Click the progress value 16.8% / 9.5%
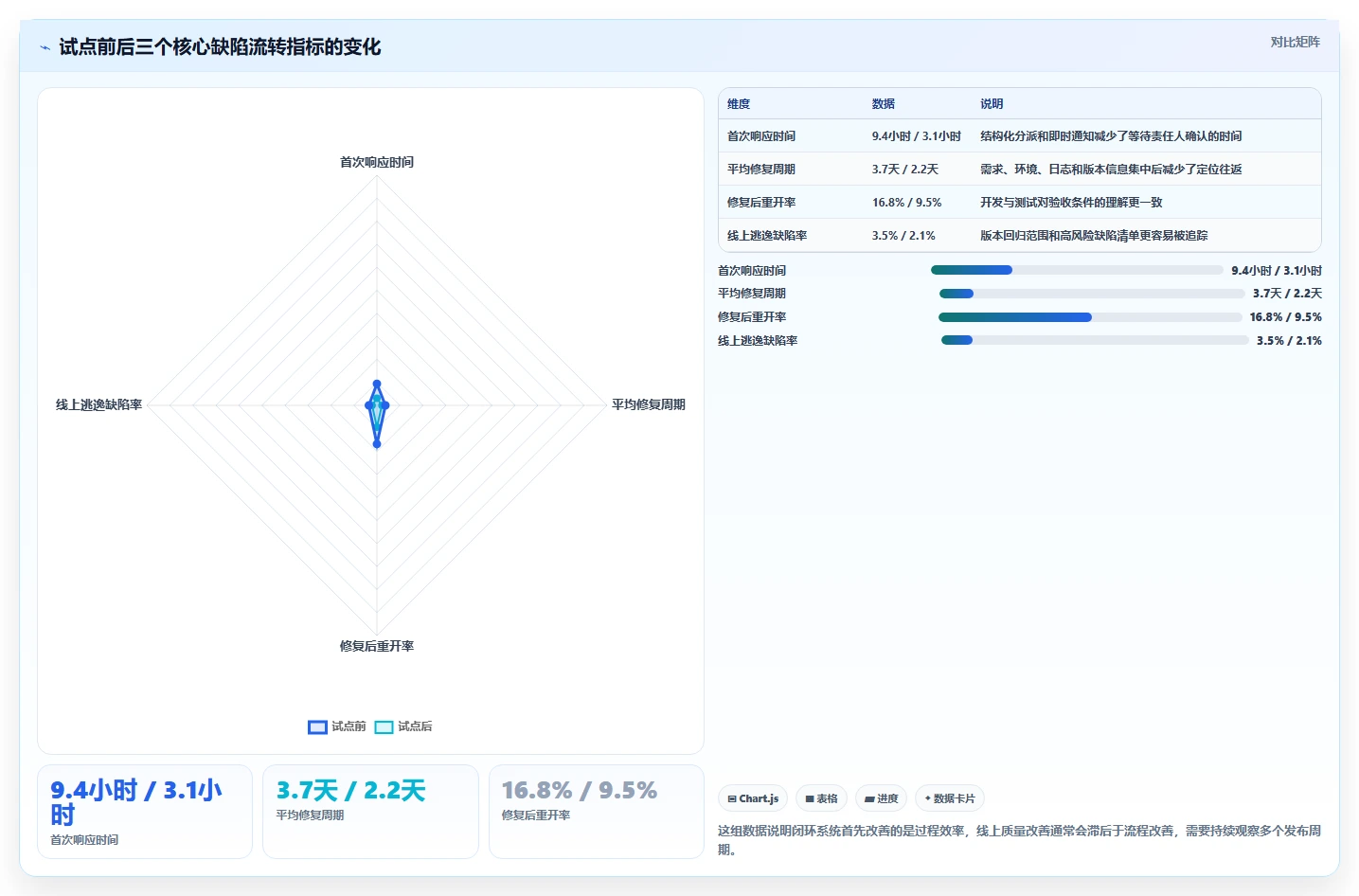Viewport: 1359px width, 896px height. pos(1285,317)
